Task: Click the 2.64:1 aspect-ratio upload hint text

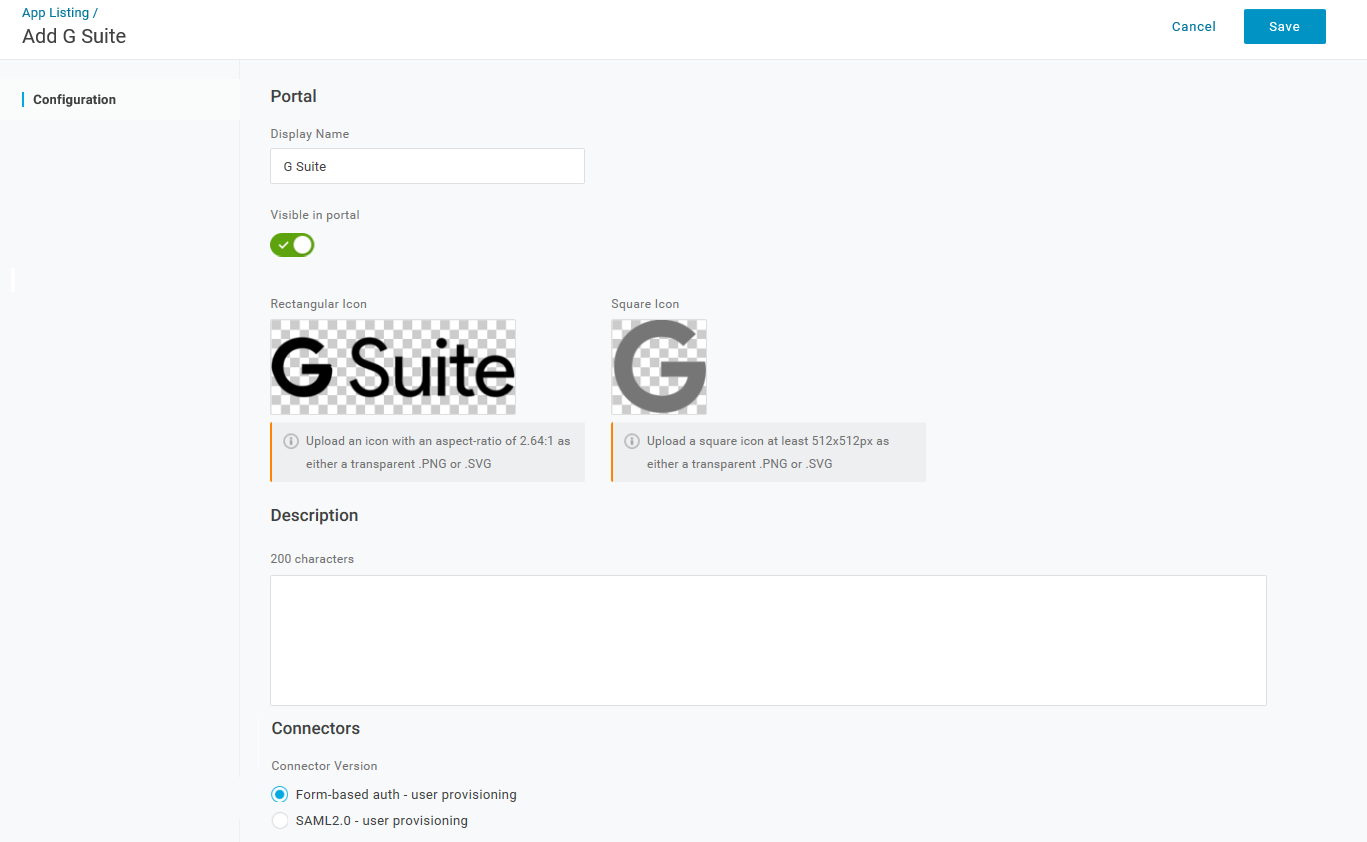Action: [438, 452]
